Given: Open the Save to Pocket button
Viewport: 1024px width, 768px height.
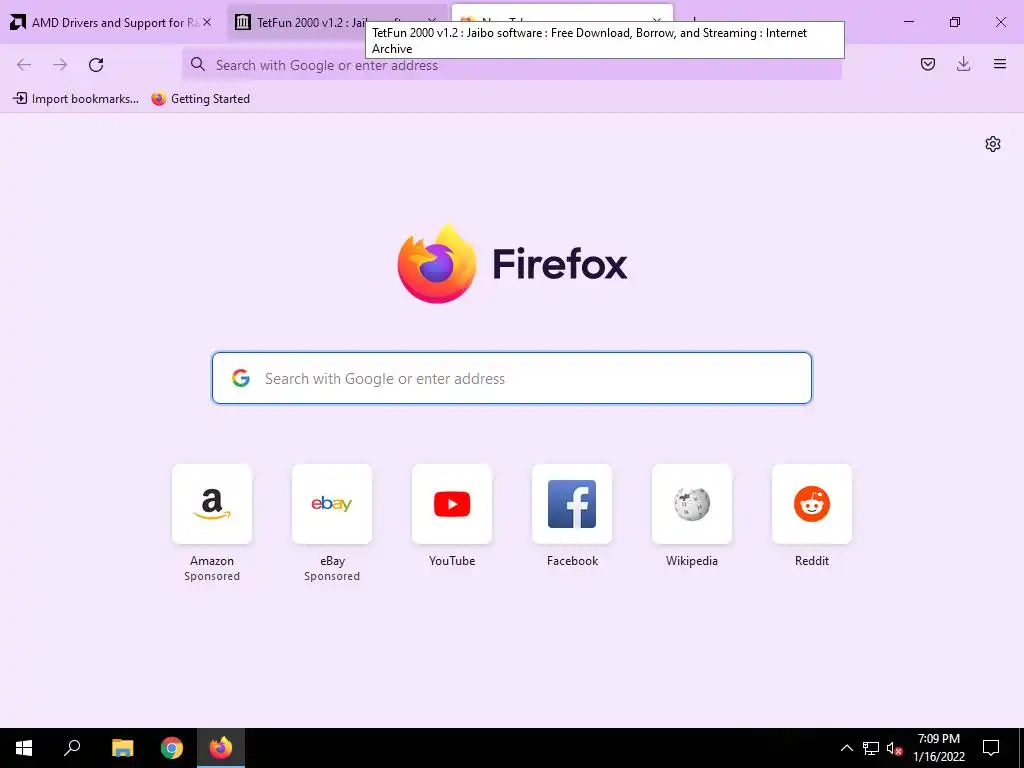Looking at the screenshot, I should click(x=927, y=64).
